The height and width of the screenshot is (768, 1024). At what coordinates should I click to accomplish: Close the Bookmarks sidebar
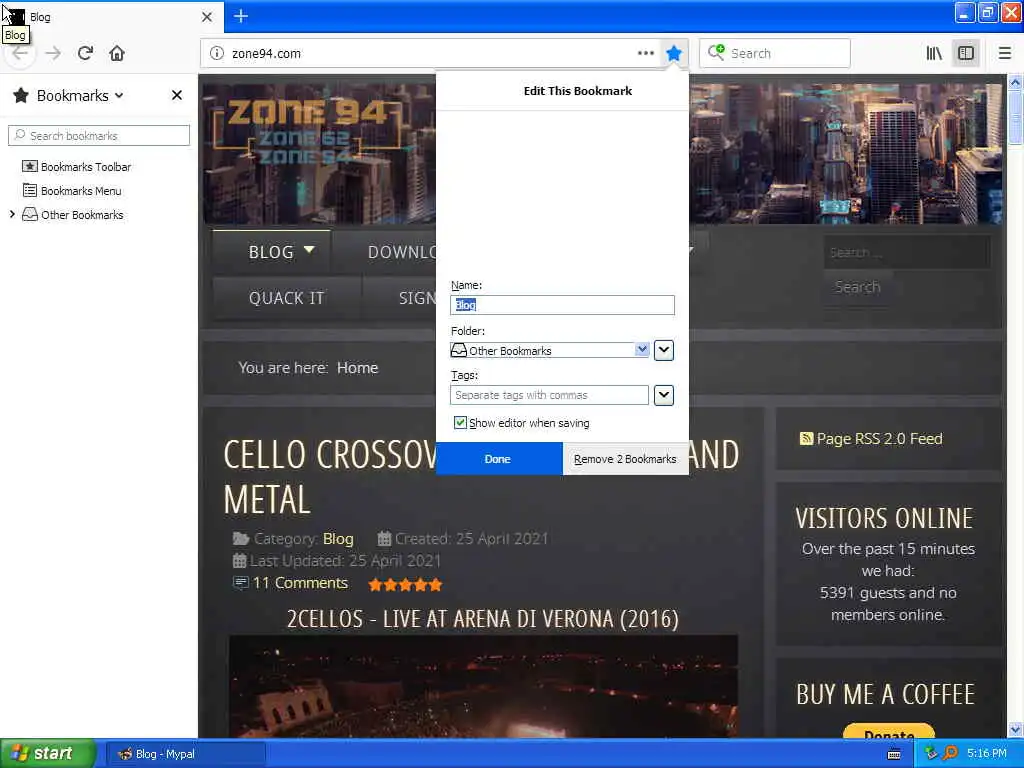click(x=176, y=95)
